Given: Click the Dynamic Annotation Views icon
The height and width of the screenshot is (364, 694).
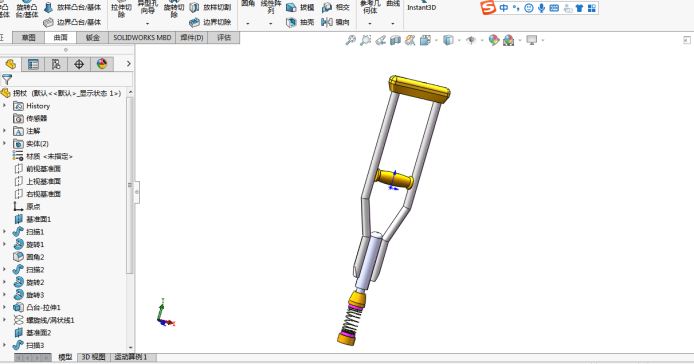Looking at the screenshot, I should click(x=410, y=40).
